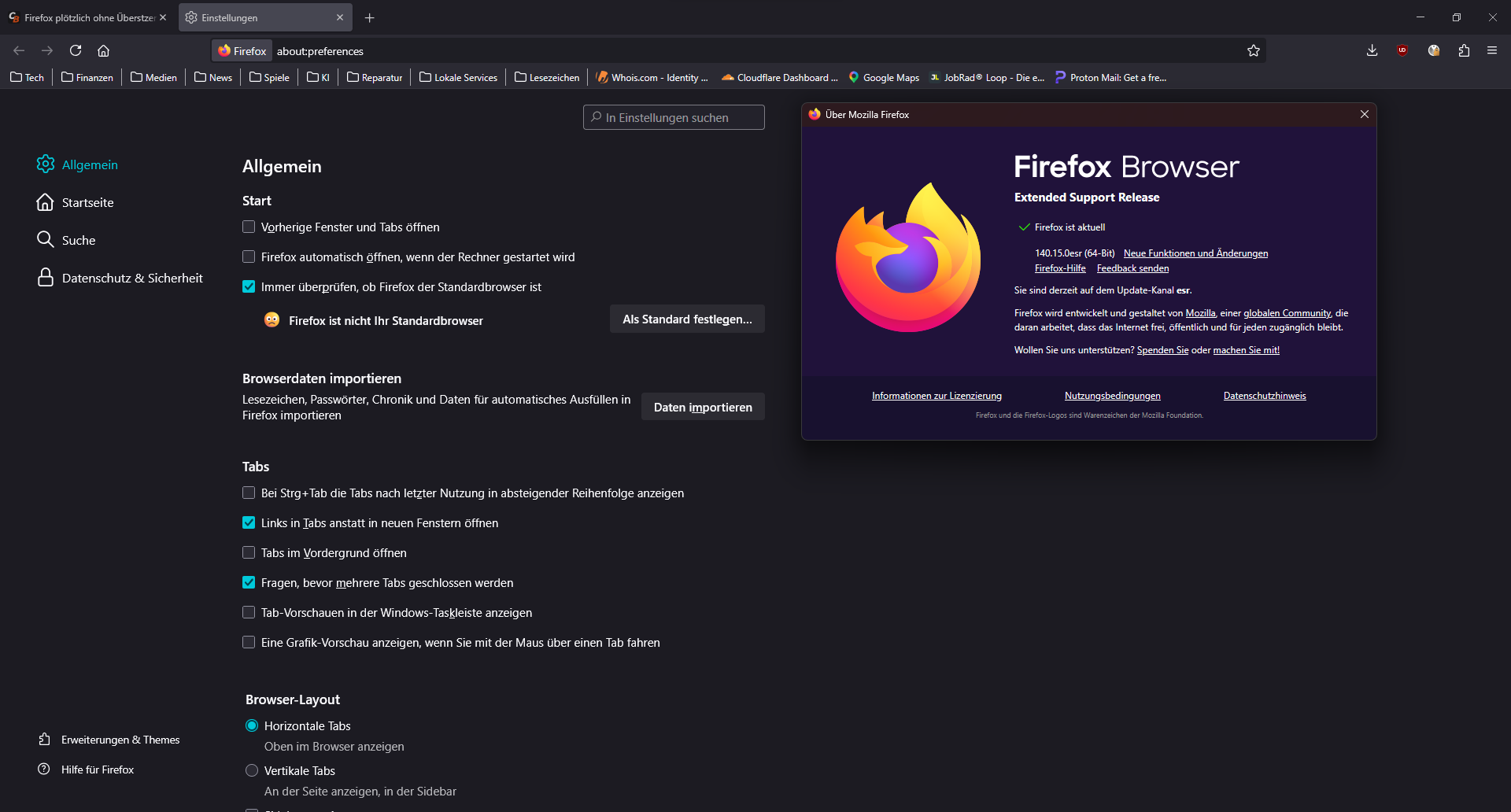Open Datenschutz & Sicherheit settings

(120, 278)
